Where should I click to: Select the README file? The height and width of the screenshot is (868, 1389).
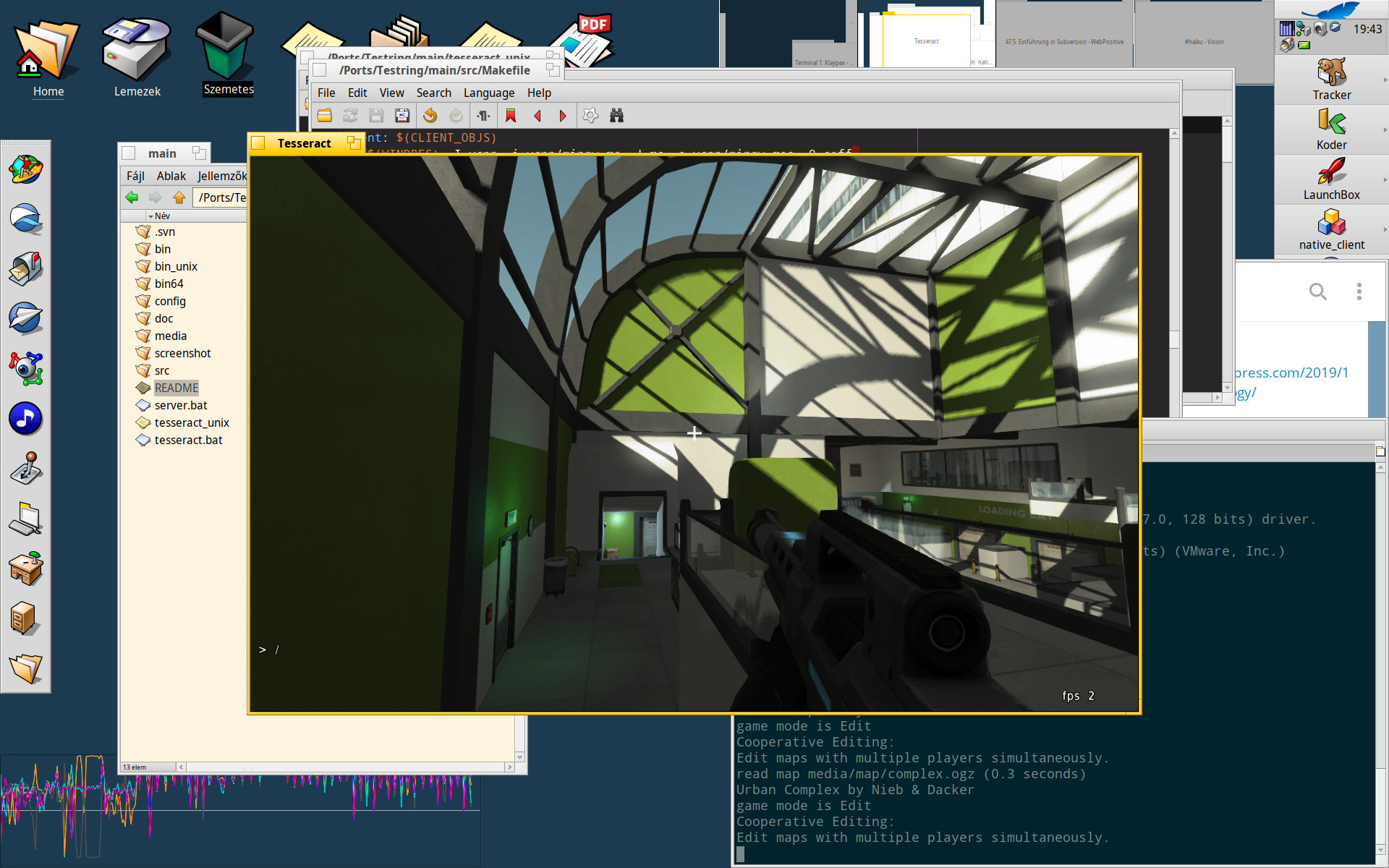click(x=176, y=388)
